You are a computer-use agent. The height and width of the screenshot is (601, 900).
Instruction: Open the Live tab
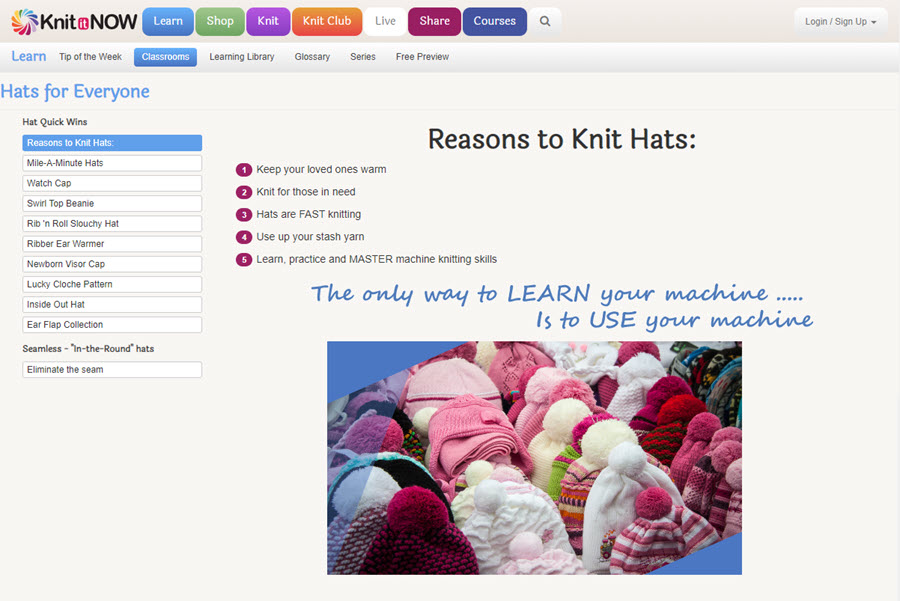tap(385, 21)
